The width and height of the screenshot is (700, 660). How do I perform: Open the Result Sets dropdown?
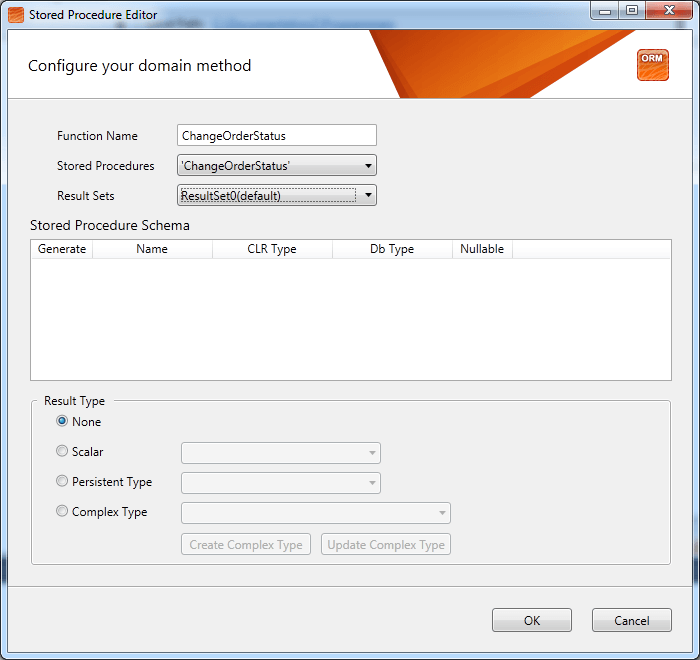pyautogui.click(x=277, y=196)
